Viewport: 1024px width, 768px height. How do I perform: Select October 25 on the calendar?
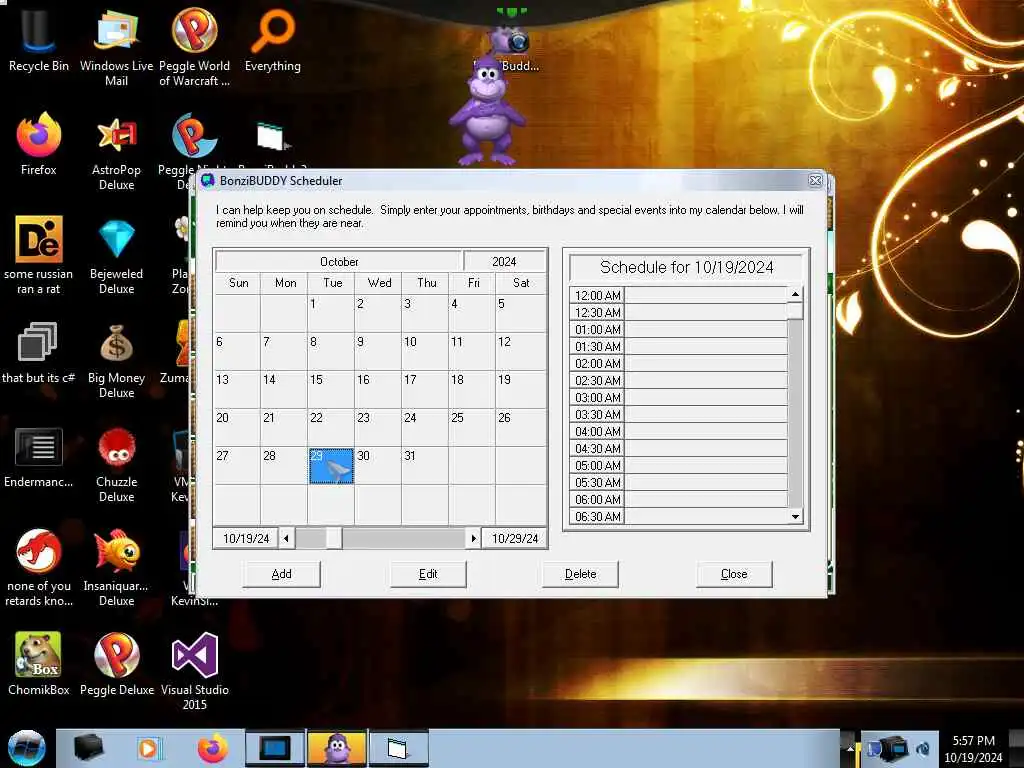472,428
